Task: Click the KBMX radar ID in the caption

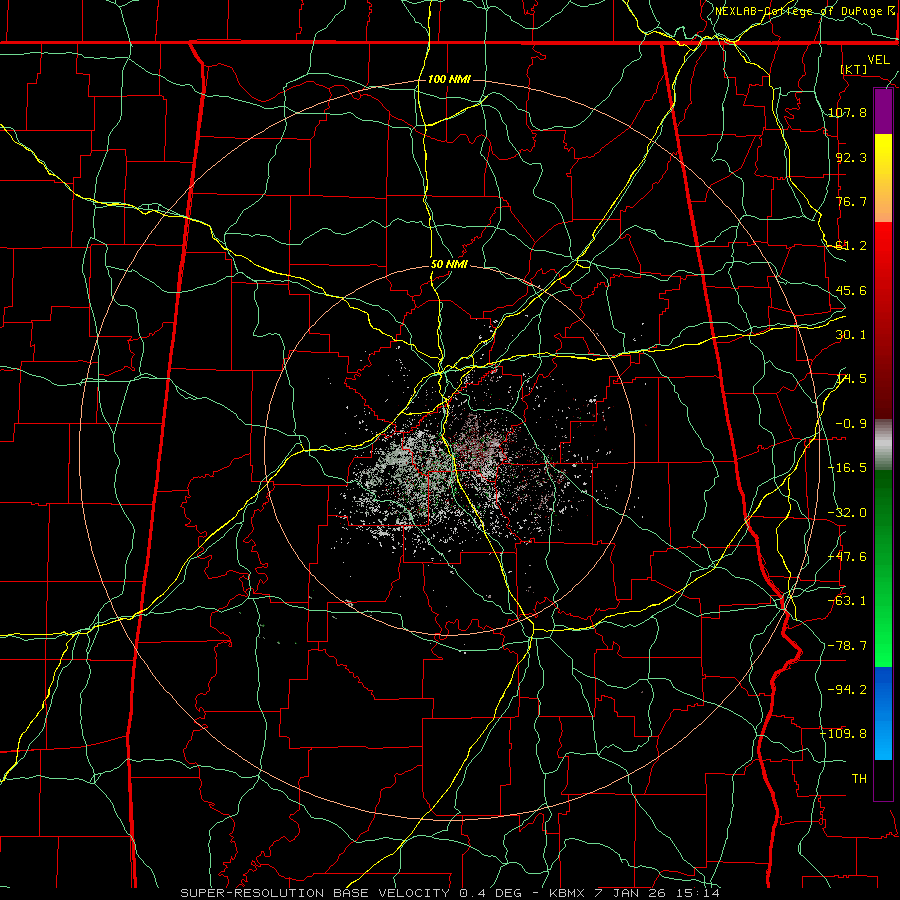Action: coord(567,893)
